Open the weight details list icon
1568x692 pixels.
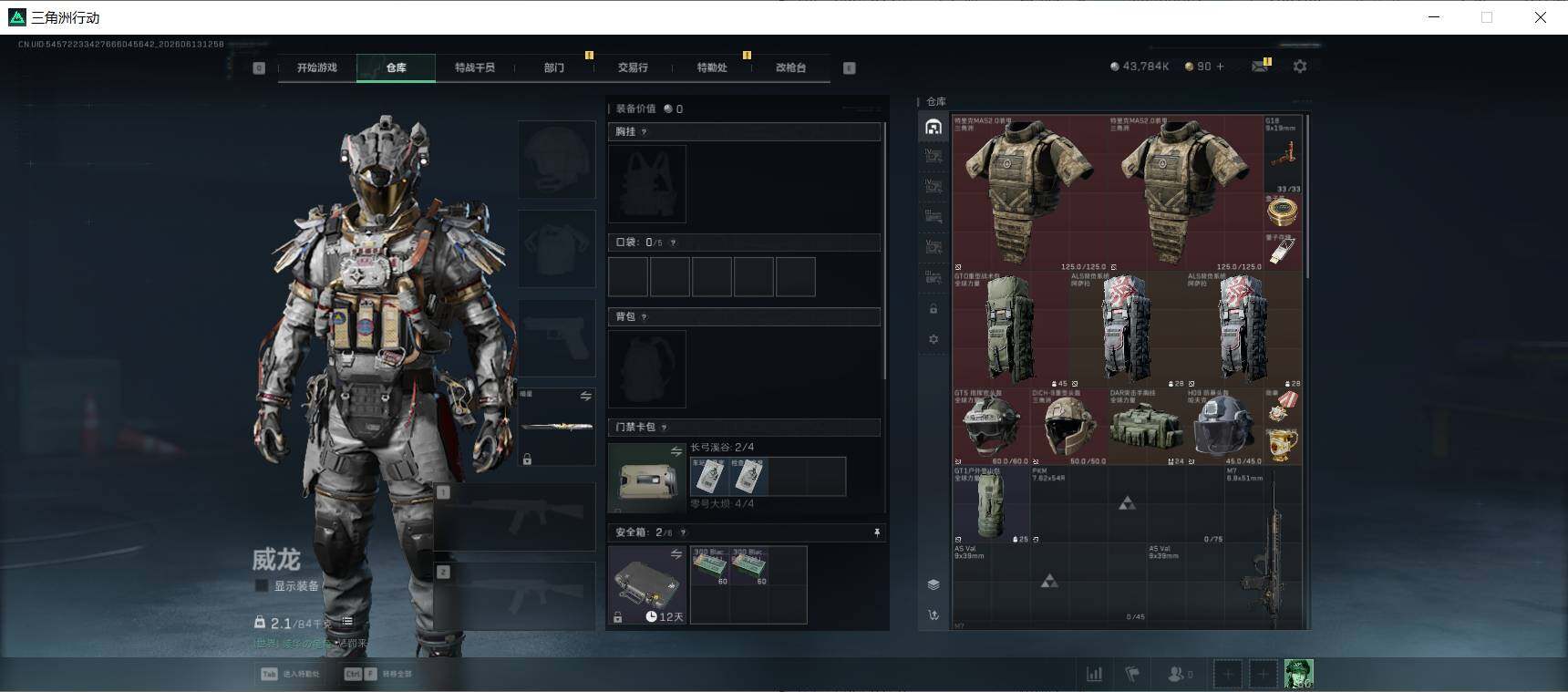click(x=347, y=622)
